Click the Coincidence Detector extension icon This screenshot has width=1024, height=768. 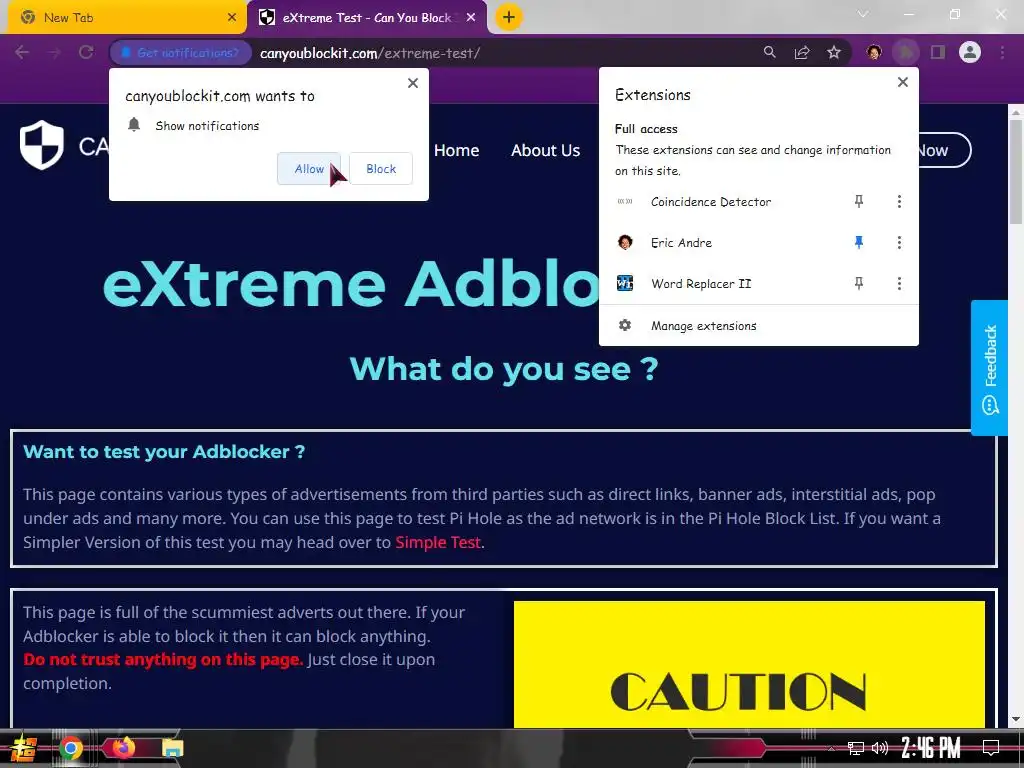[x=625, y=202]
